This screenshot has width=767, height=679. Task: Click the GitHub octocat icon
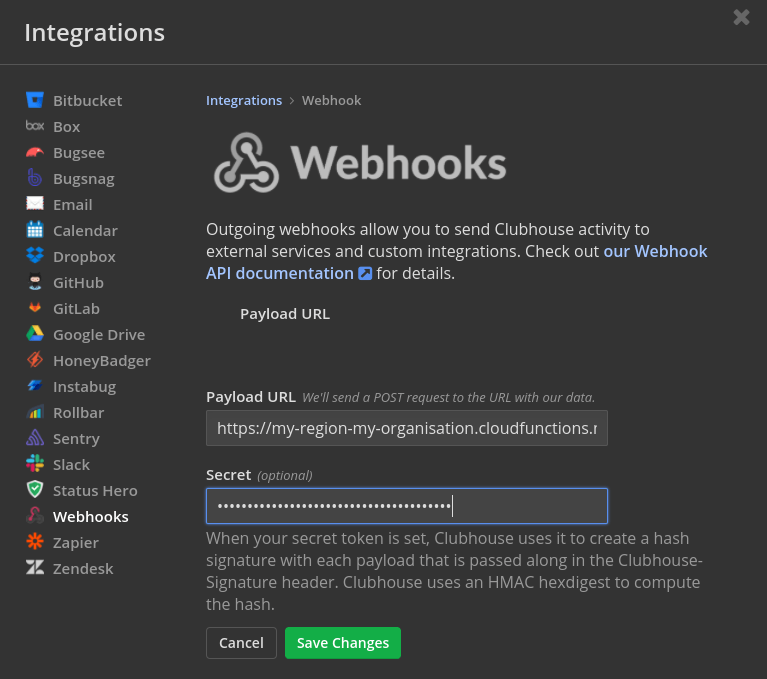click(x=35, y=282)
